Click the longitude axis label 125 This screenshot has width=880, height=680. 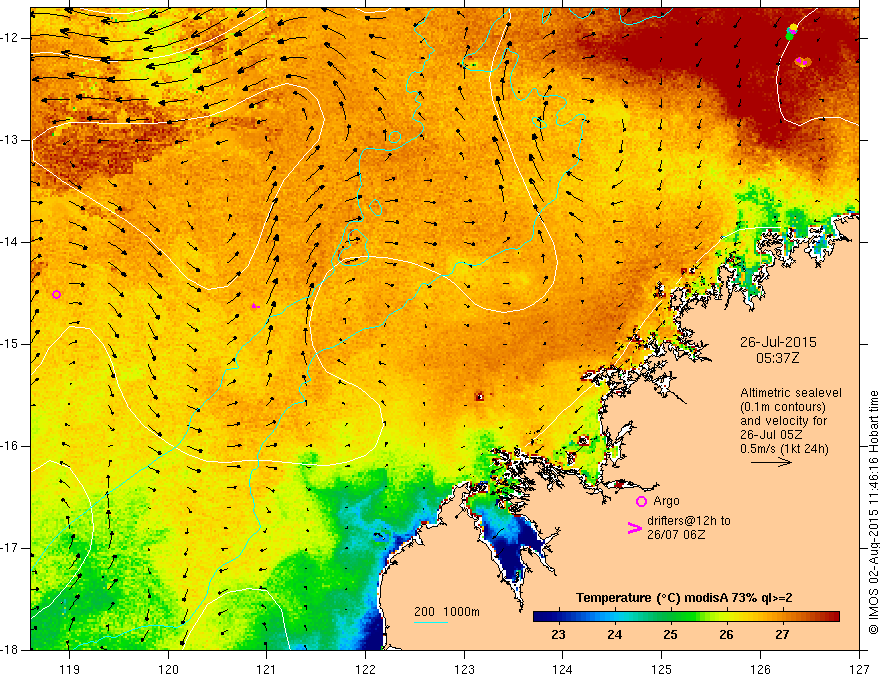click(662, 669)
